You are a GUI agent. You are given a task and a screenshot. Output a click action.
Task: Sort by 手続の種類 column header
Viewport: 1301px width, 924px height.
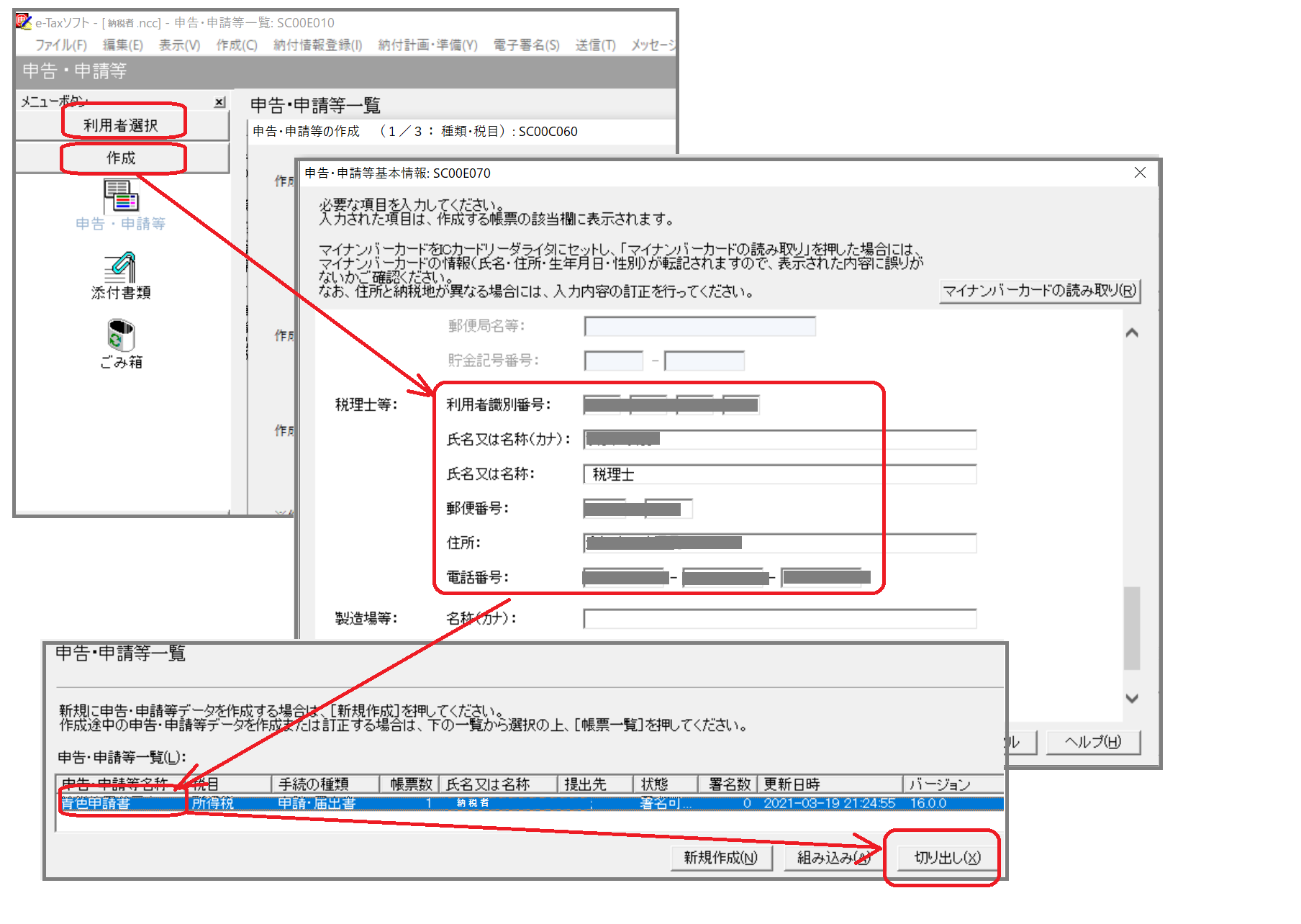point(326,784)
